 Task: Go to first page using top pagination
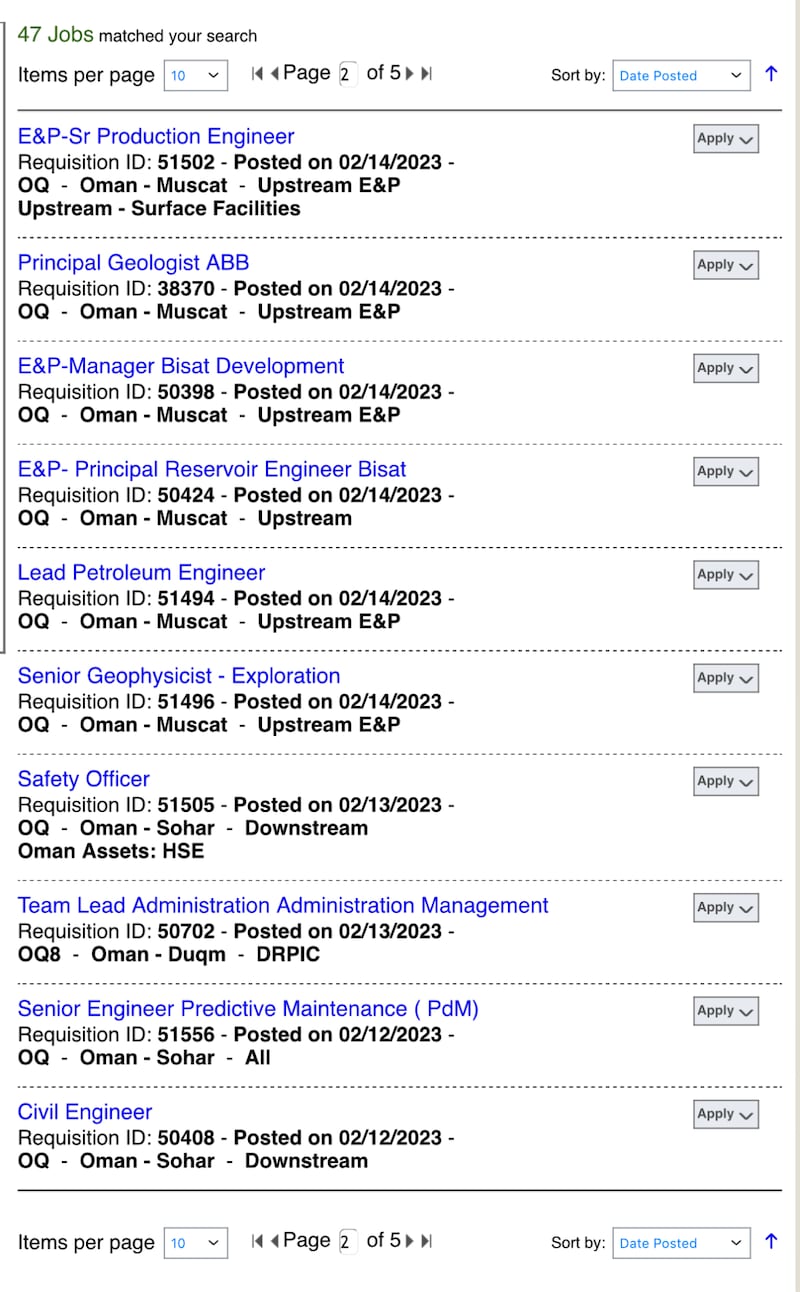[x=257, y=73]
